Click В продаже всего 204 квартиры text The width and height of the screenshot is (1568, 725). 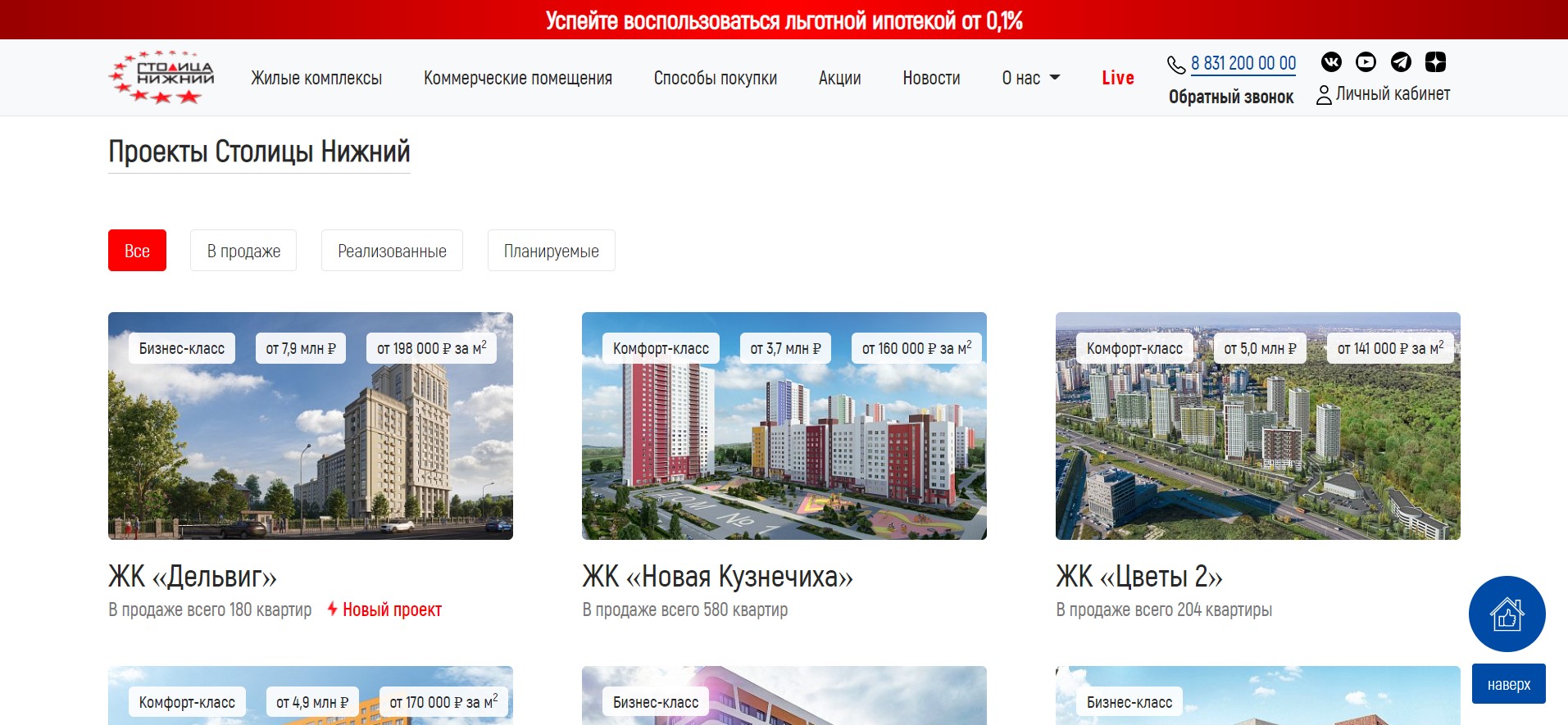tap(1164, 609)
